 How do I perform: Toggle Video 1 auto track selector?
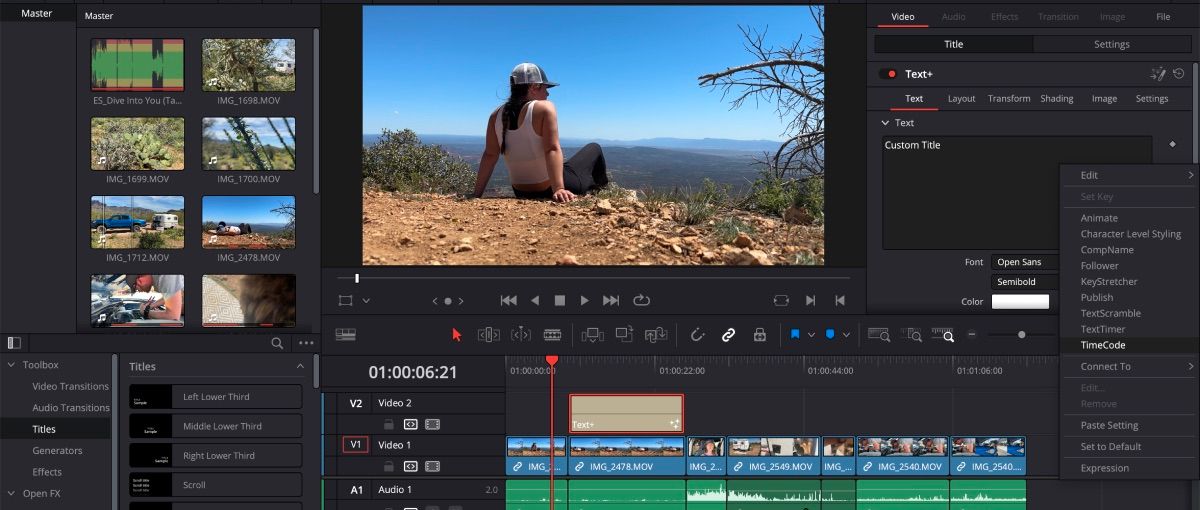(x=410, y=466)
